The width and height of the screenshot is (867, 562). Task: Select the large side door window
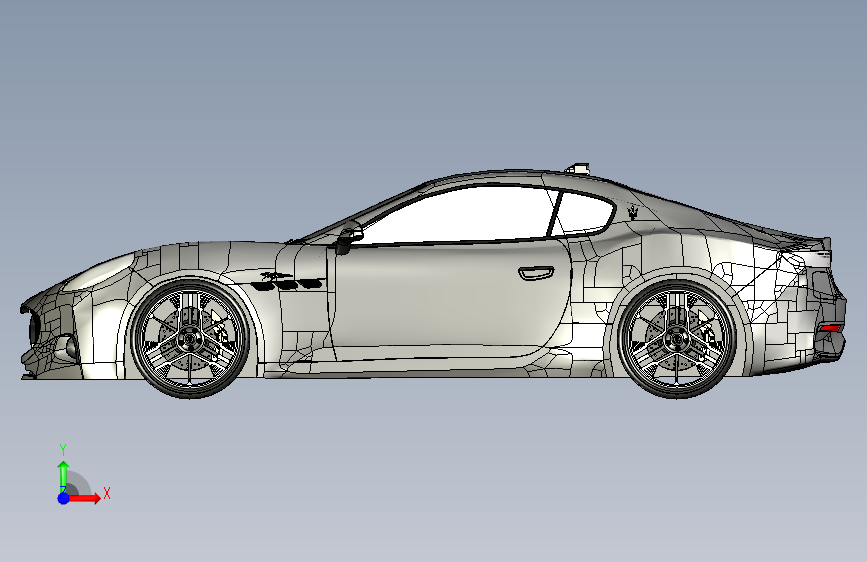[x=459, y=216]
